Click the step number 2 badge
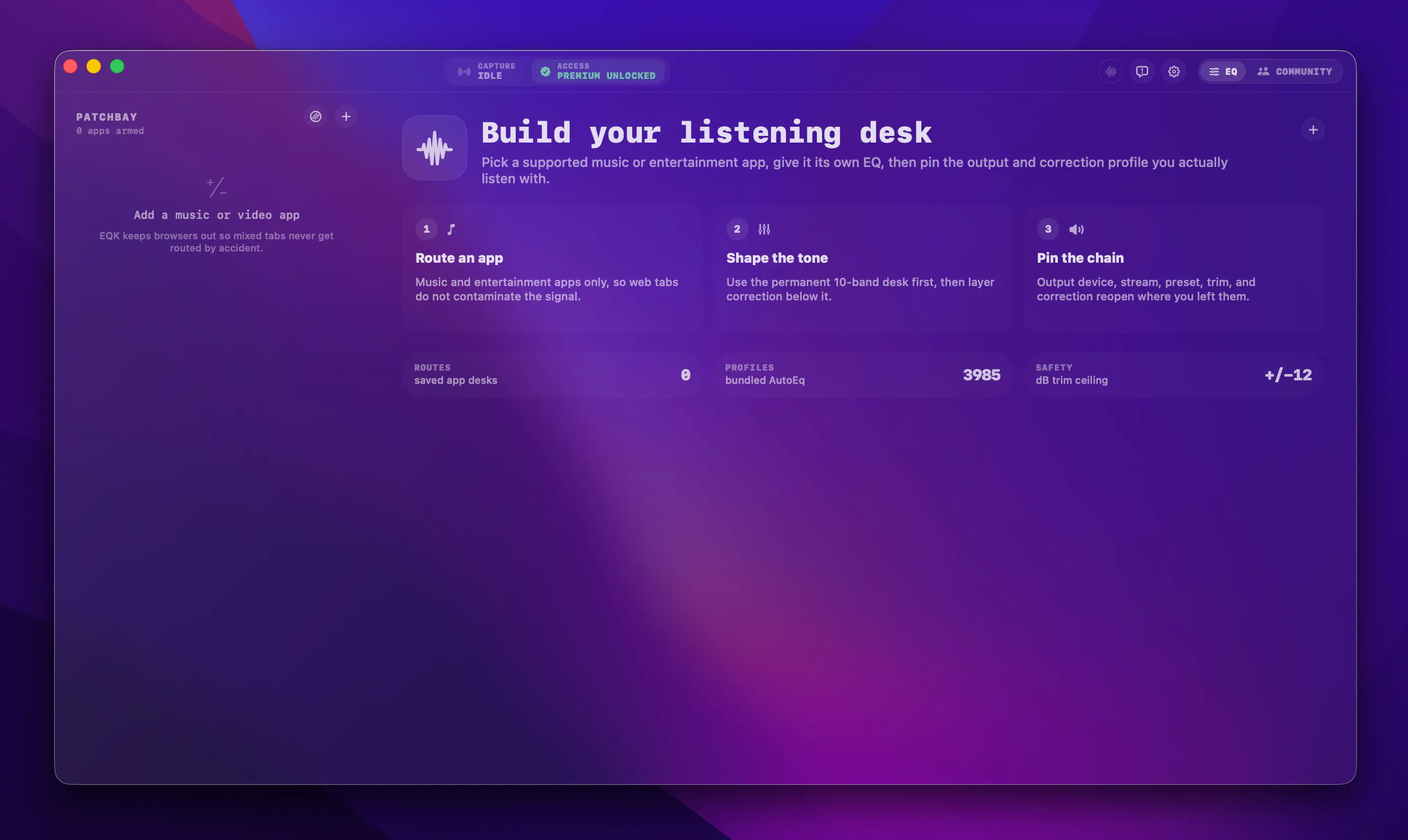Screen dimensions: 1408x840 (x=737, y=229)
